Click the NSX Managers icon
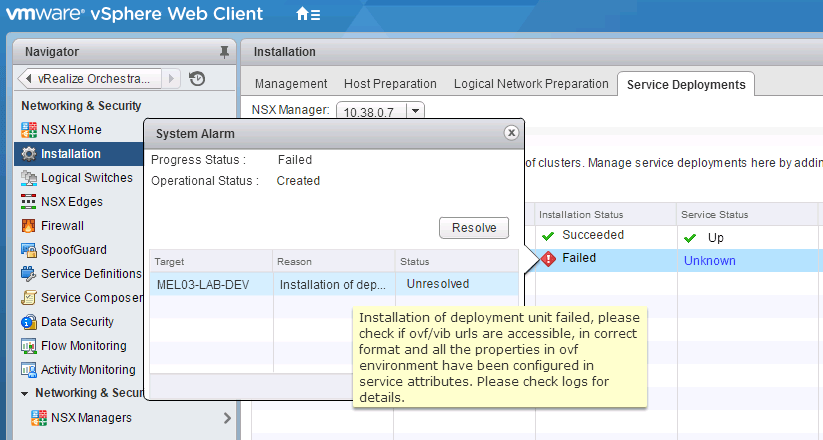The height and width of the screenshot is (440, 823). coord(38,418)
